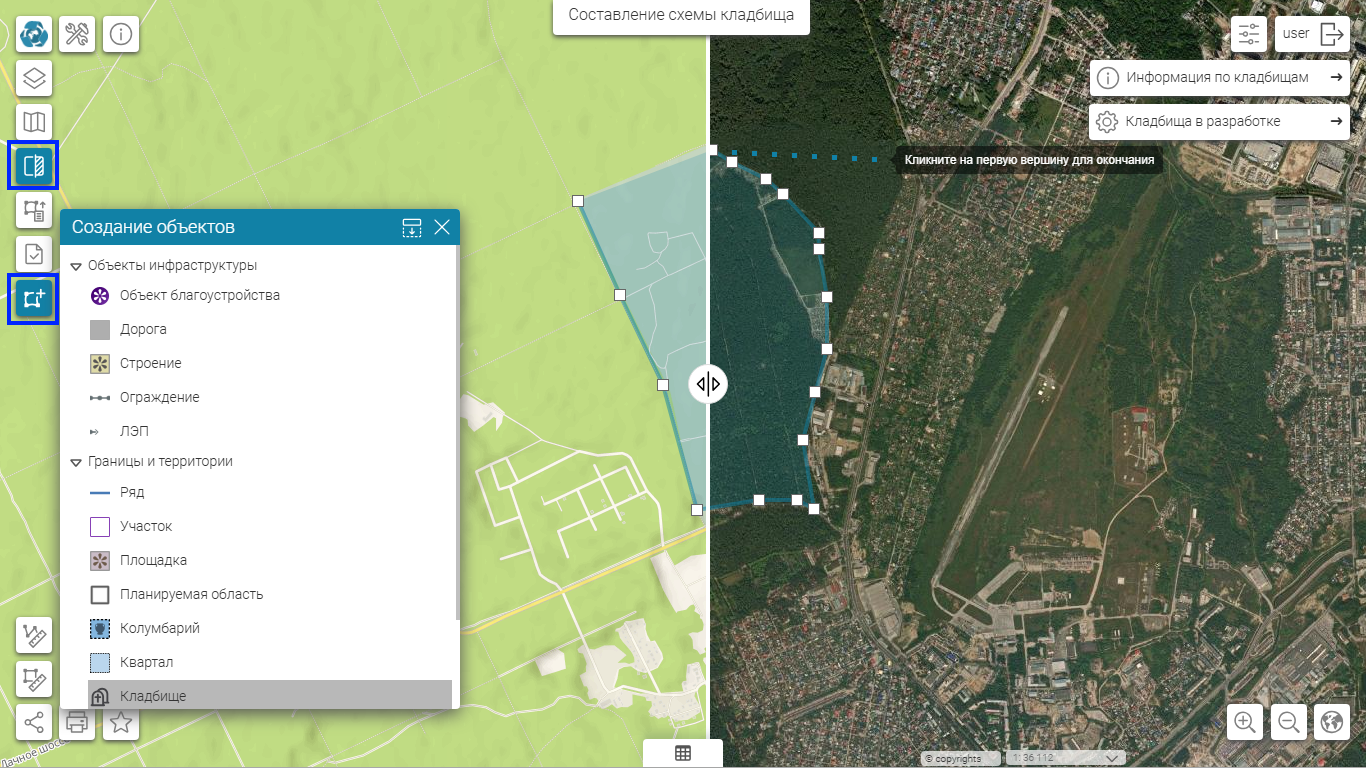
Task: Click the swipe divider handle
Action: point(708,384)
